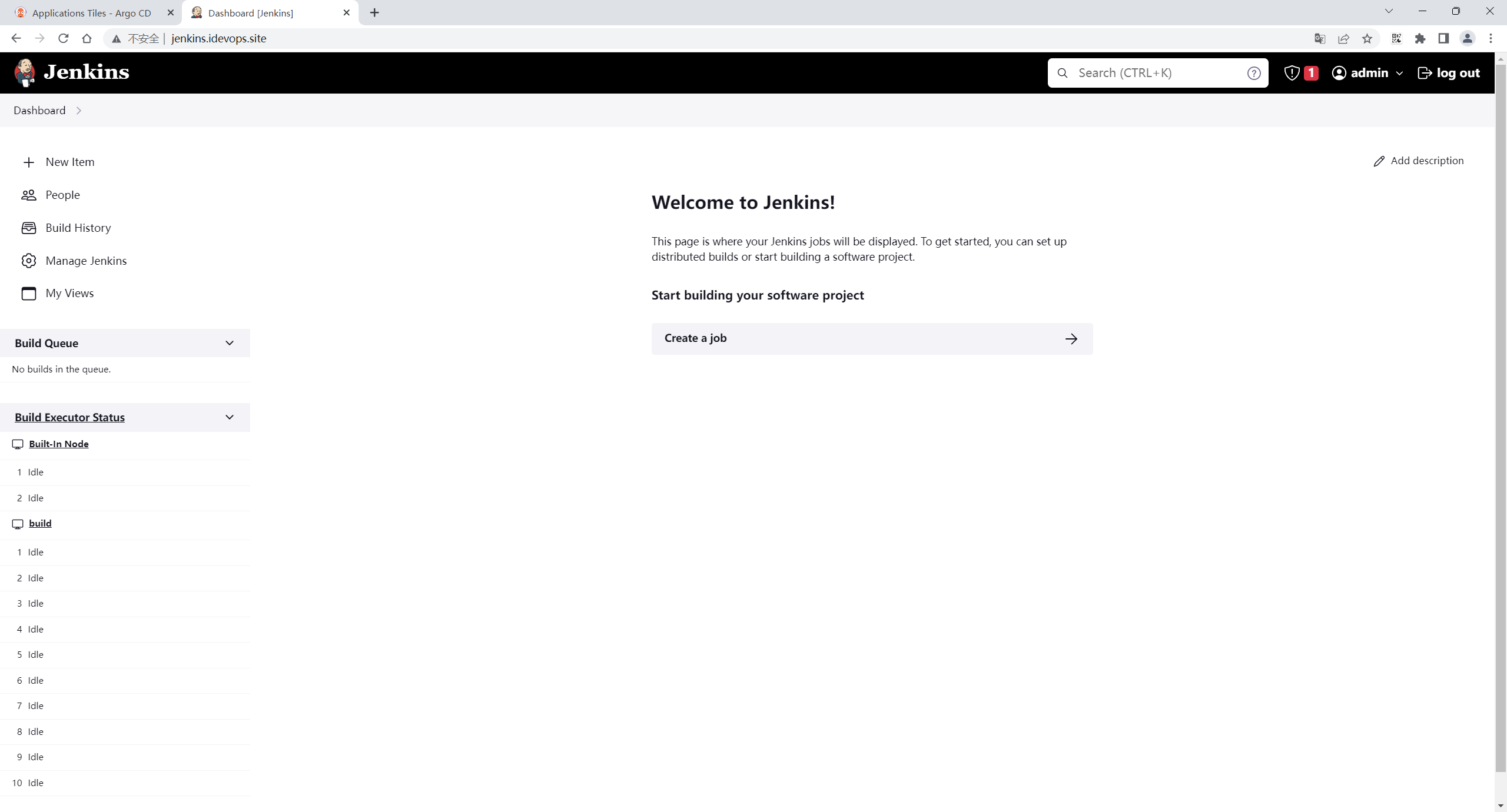The height and width of the screenshot is (812, 1507).
Task: Click the admin username link
Action: pos(1369,73)
